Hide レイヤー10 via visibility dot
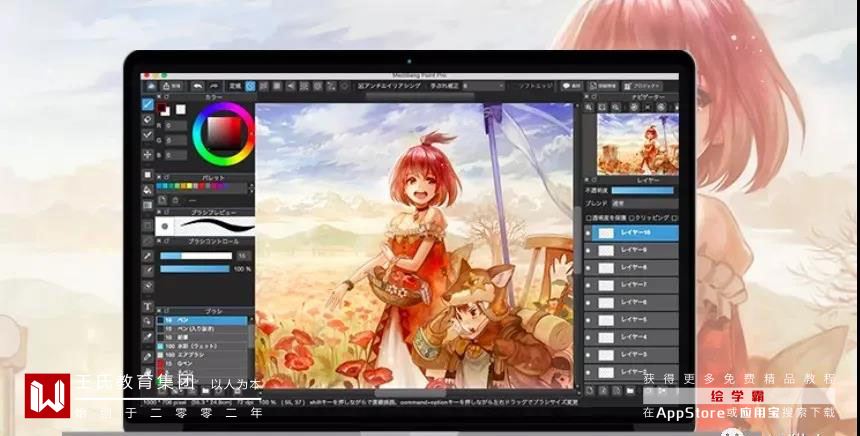The height and width of the screenshot is (436, 860). click(x=589, y=233)
